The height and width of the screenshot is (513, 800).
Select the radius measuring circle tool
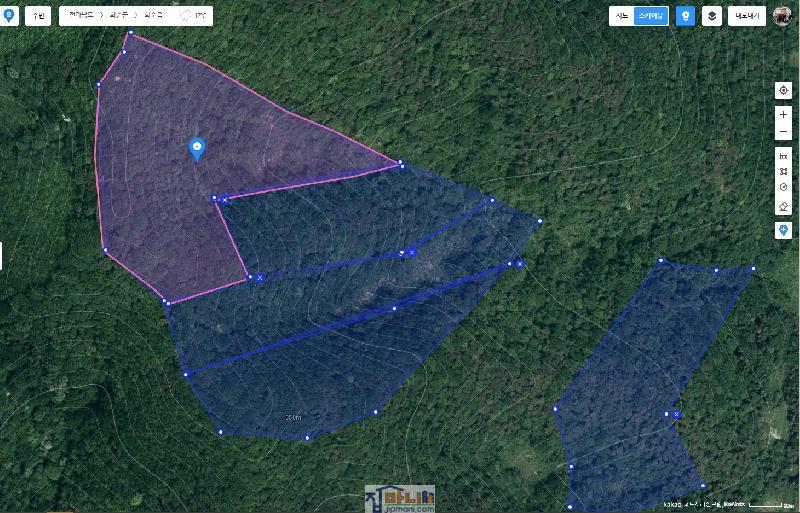tap(783, 188)
